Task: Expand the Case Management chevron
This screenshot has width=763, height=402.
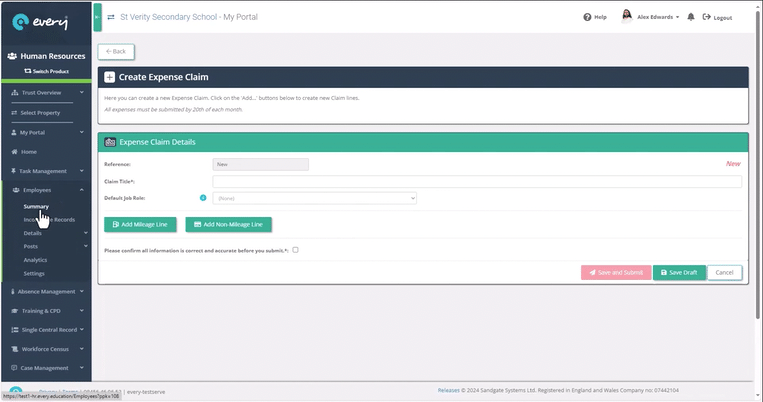Action: [82, 367]
